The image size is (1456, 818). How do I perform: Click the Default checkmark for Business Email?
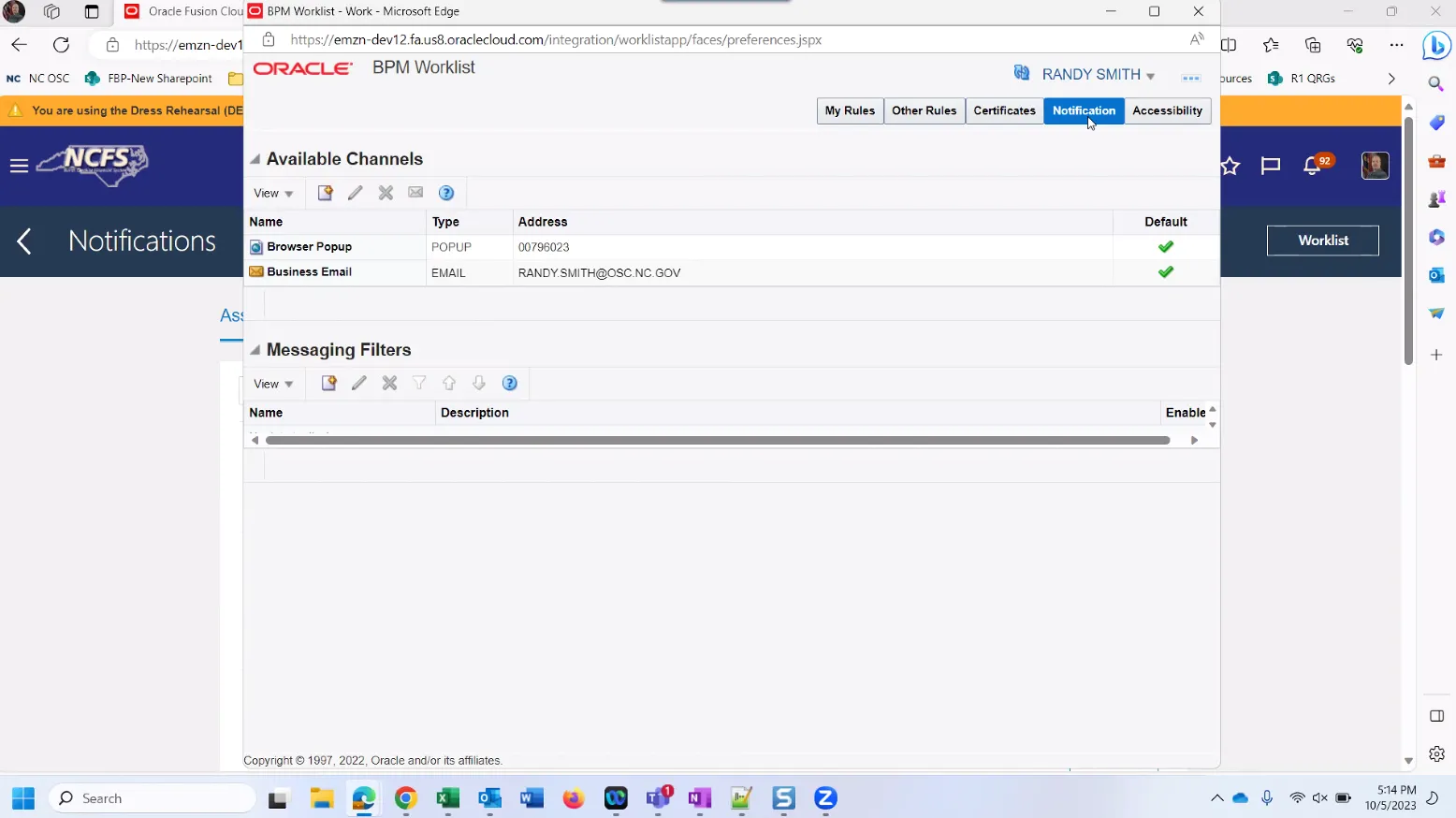[1165, 272]
